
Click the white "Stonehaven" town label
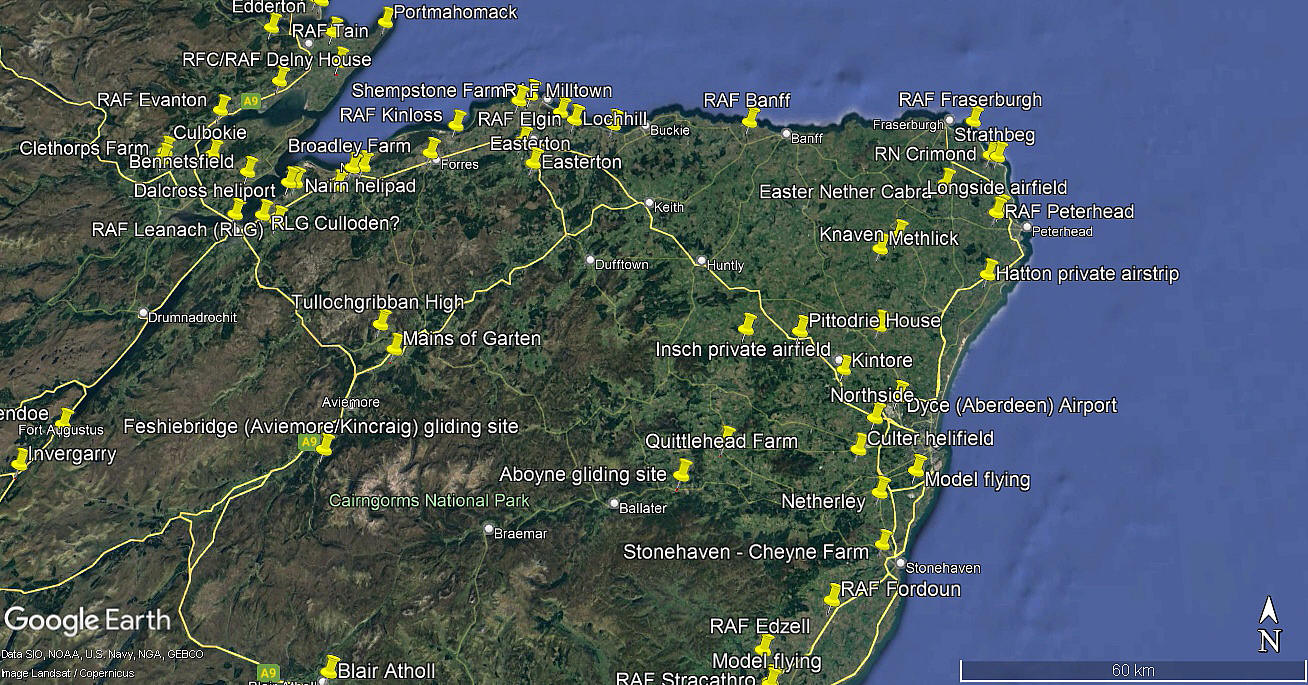(x=943, y=568)
